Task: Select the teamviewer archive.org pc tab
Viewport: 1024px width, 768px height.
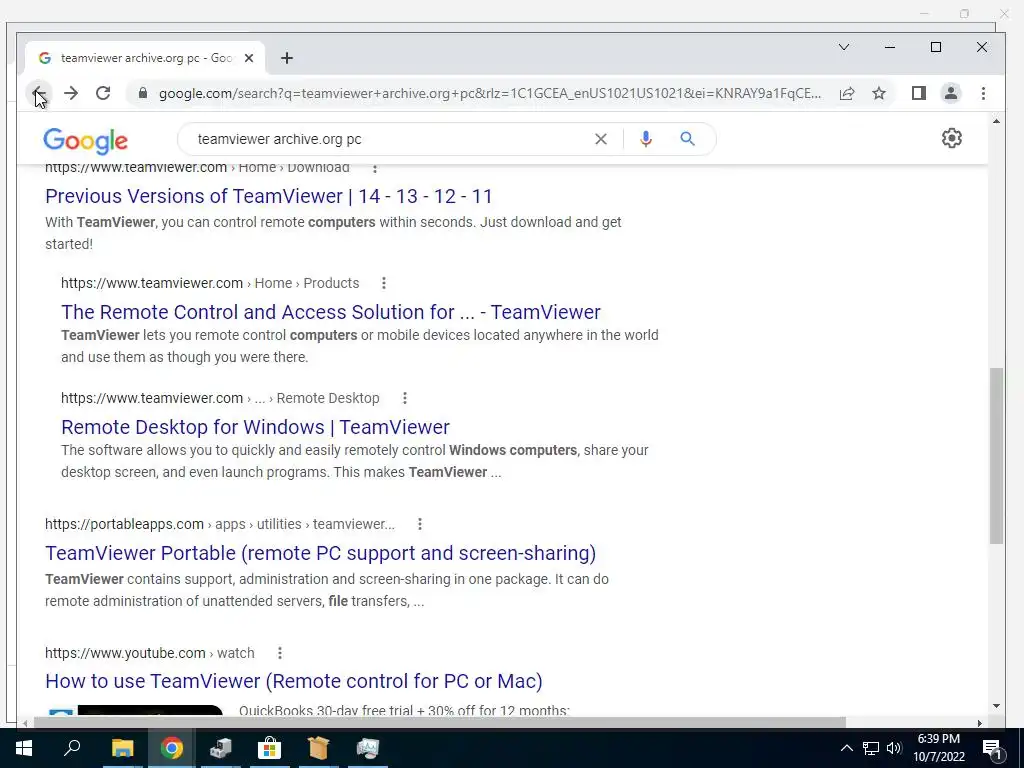Action: pyautogui.click(x=145, y=58)
